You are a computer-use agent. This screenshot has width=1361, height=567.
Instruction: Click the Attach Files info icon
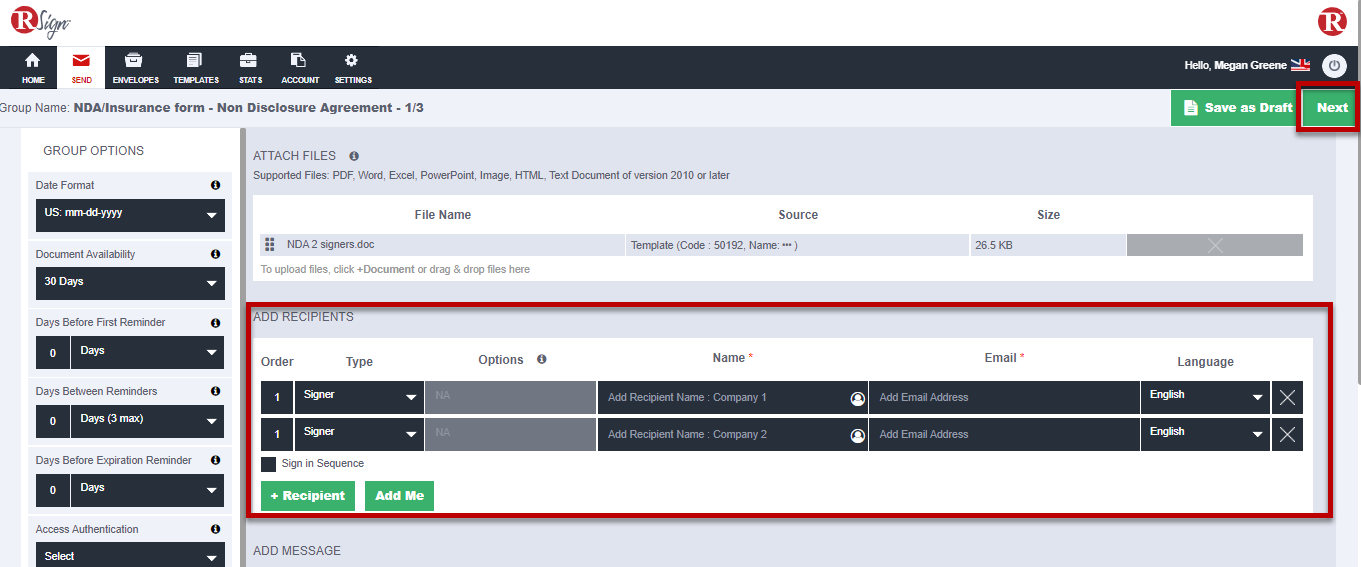click(x=354, y=156)
